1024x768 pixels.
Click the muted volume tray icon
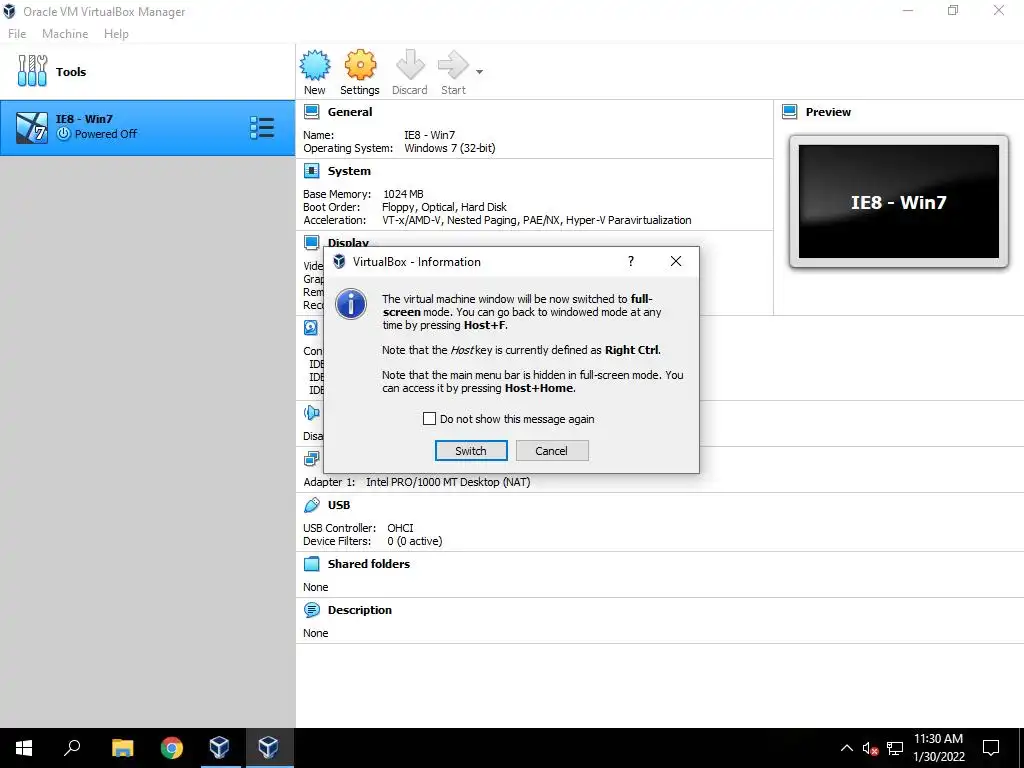(x=870, y=748)
